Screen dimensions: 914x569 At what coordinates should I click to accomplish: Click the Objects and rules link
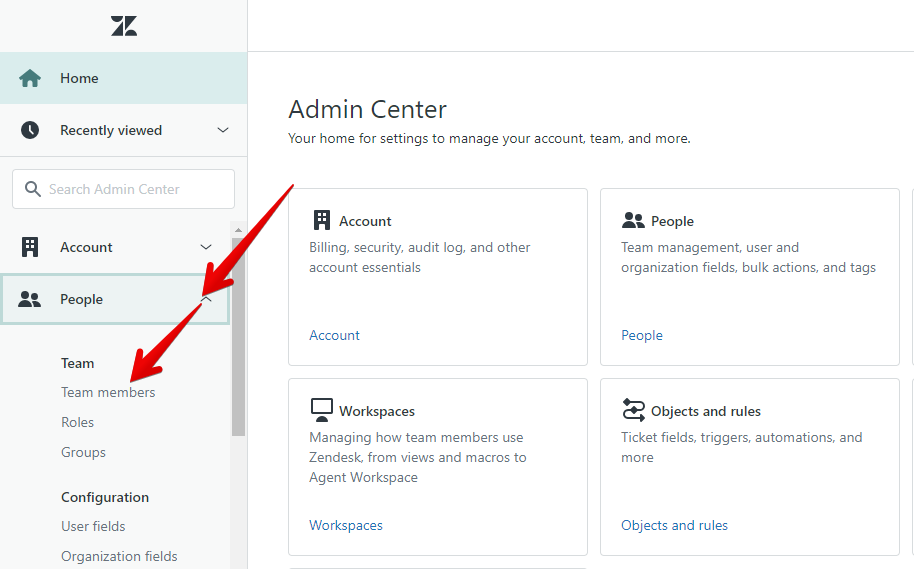click(674, 525)
